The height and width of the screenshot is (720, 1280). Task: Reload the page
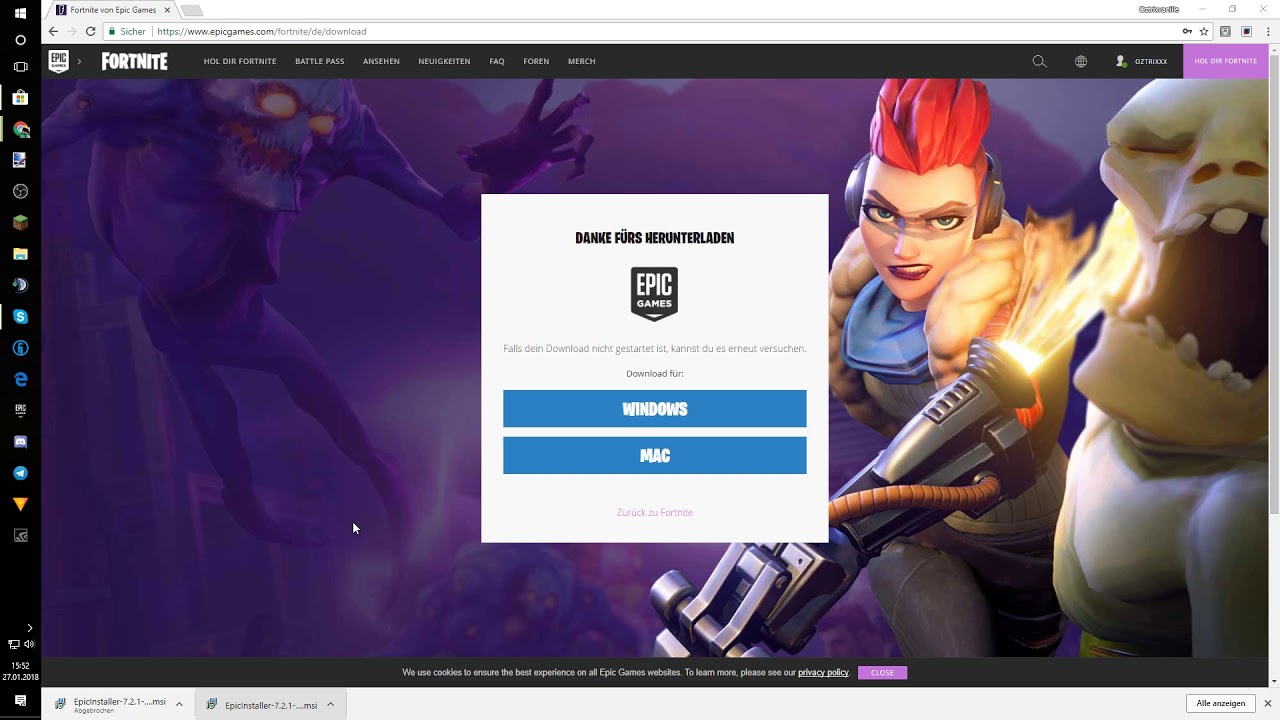(90, 31)
